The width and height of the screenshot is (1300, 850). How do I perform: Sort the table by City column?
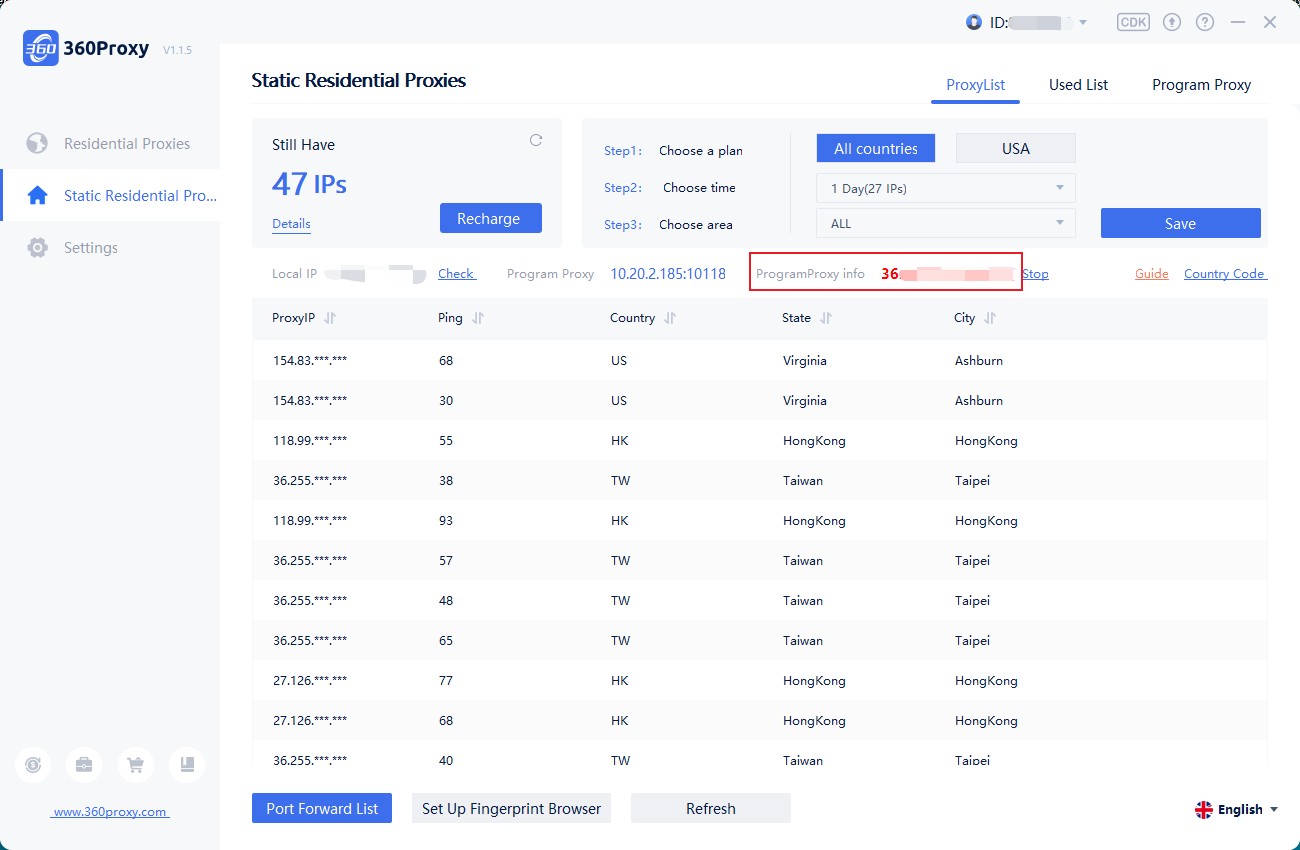[990, 318]
